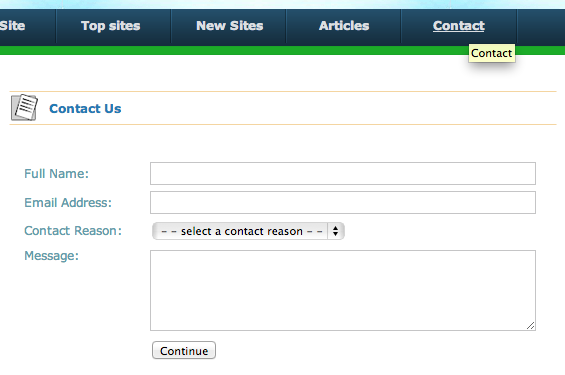
Task: Click the Email Address label
Action: pos(68,202)
